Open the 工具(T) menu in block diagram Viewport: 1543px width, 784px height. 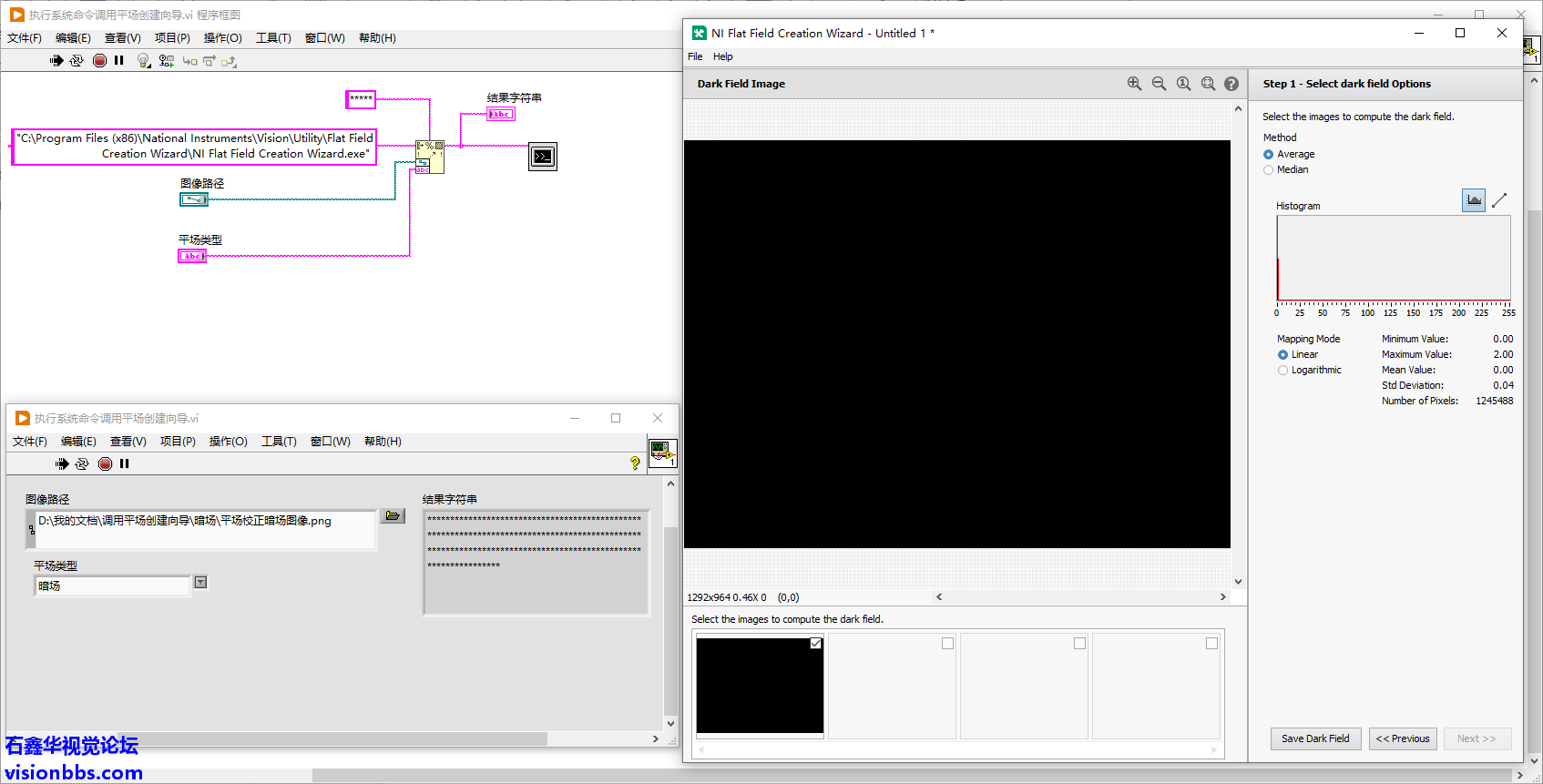click(273, 38)
